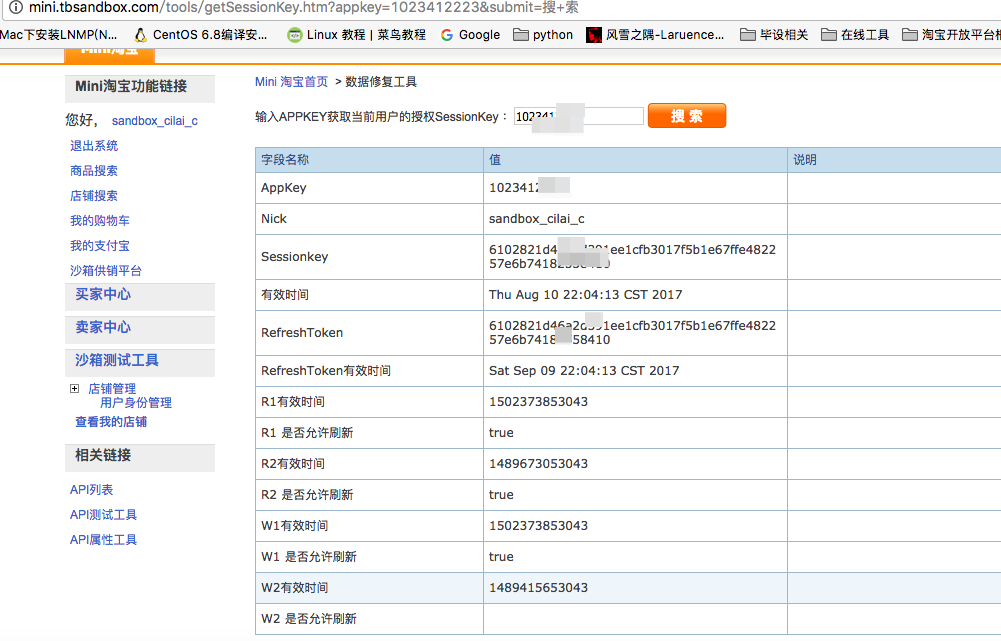Open the API属性工具 link

103,539
